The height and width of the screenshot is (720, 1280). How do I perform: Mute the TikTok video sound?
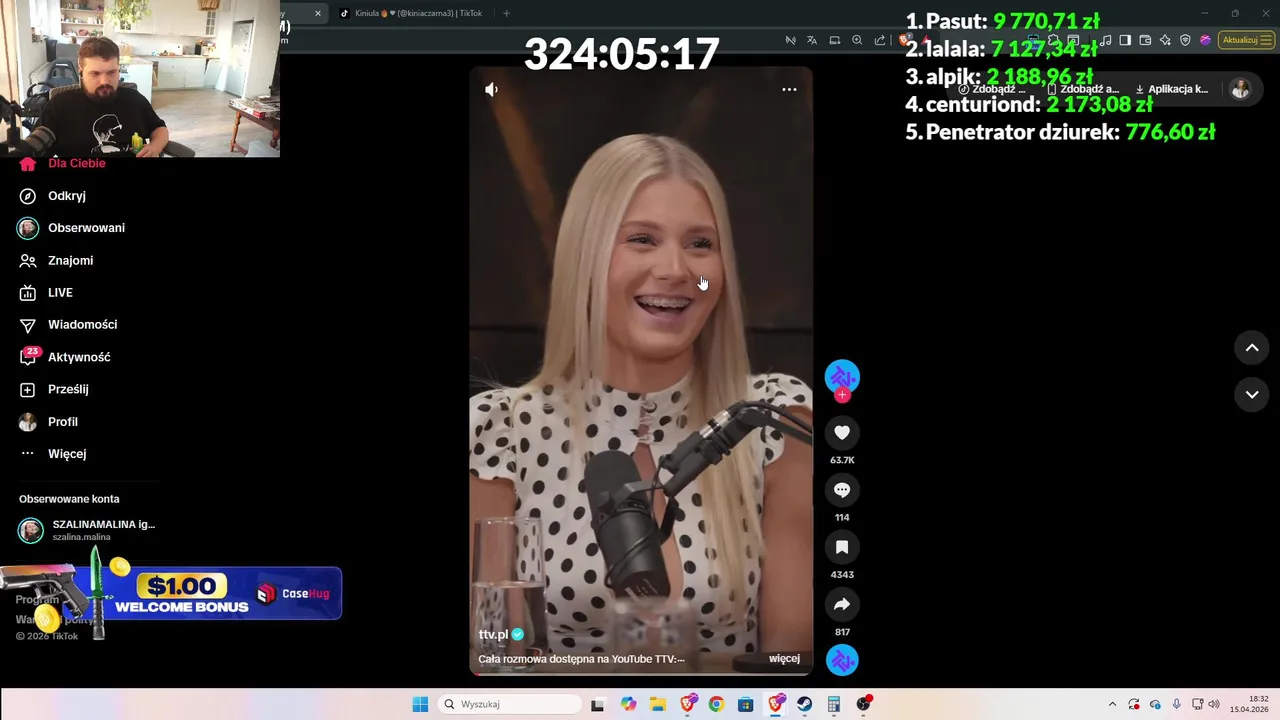tap(491, 90)
